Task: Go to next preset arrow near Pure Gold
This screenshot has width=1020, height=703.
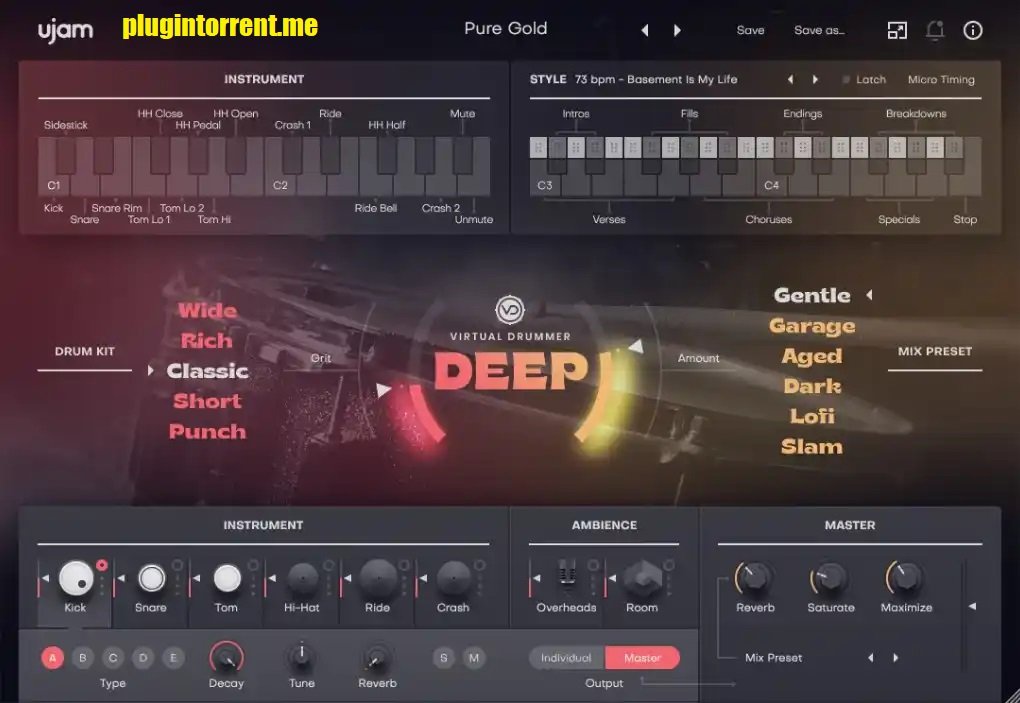Action: click(677, 30)
